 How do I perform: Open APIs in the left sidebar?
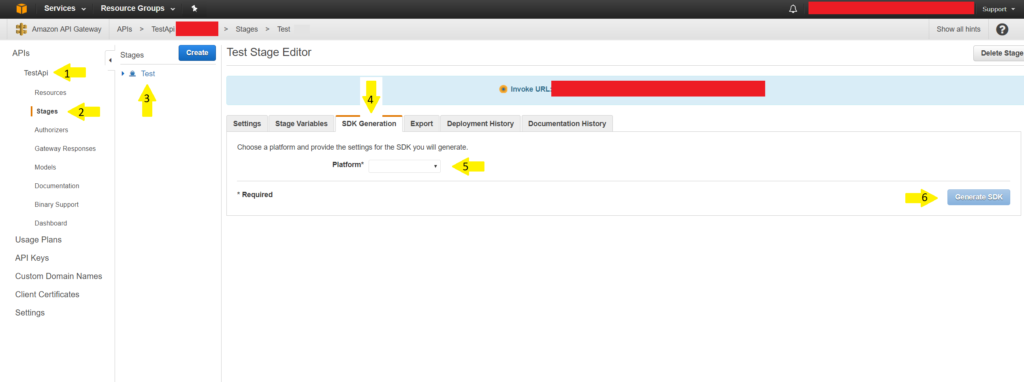coord(21,53)
